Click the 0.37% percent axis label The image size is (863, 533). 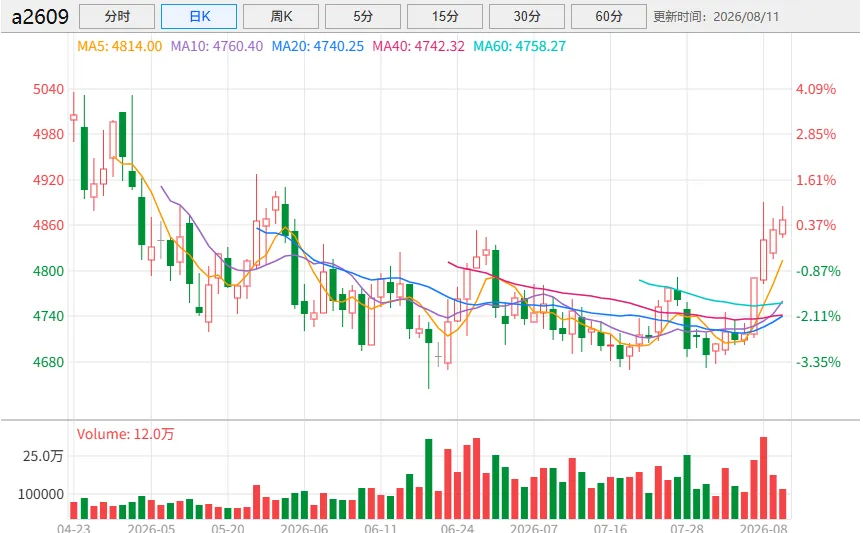[816, 225]
